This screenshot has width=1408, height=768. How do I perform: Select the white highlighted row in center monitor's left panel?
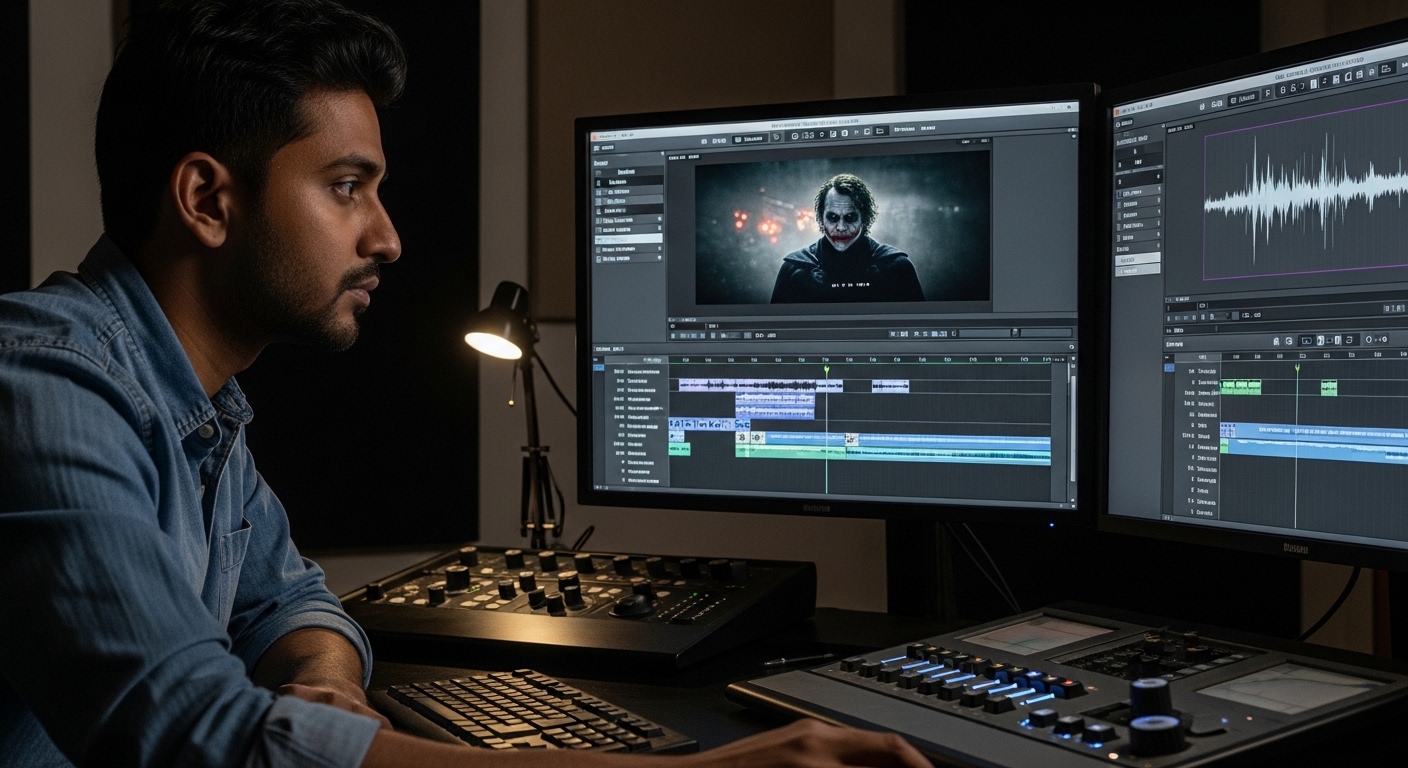click(x=628, y=239)
